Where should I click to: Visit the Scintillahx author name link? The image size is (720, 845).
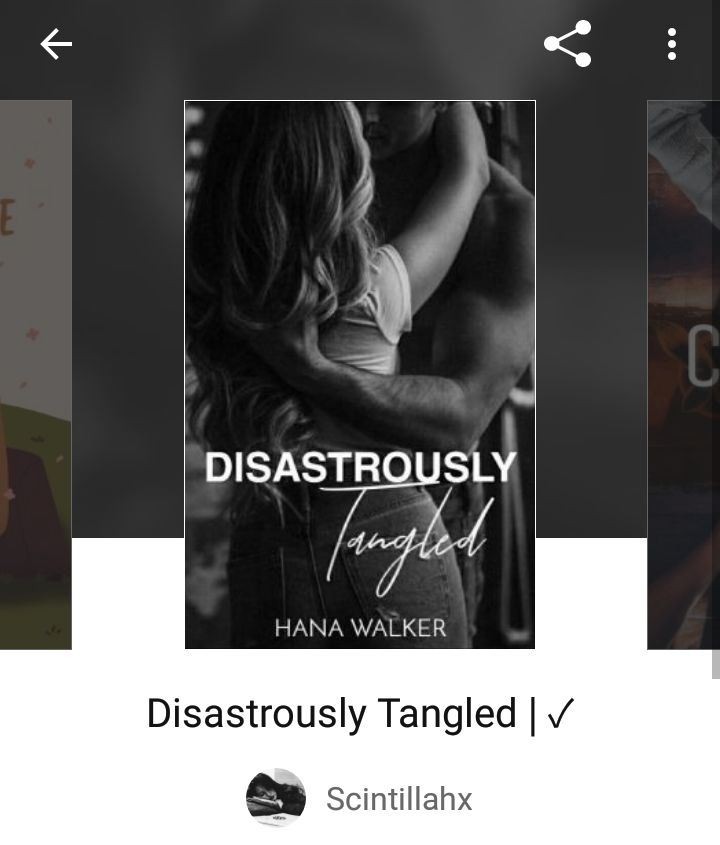point(399,799)
